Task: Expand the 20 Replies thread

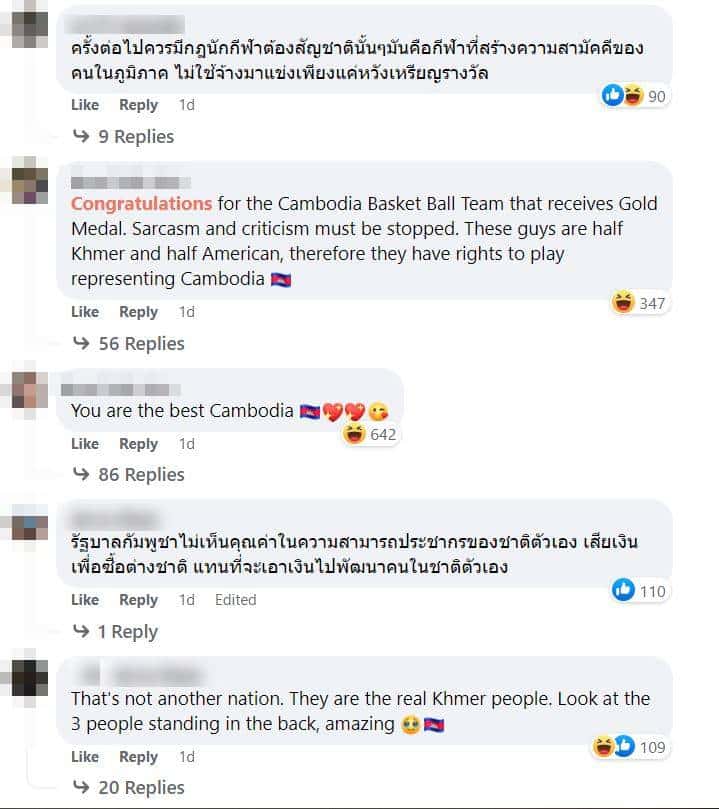Action: click(129, 788)
